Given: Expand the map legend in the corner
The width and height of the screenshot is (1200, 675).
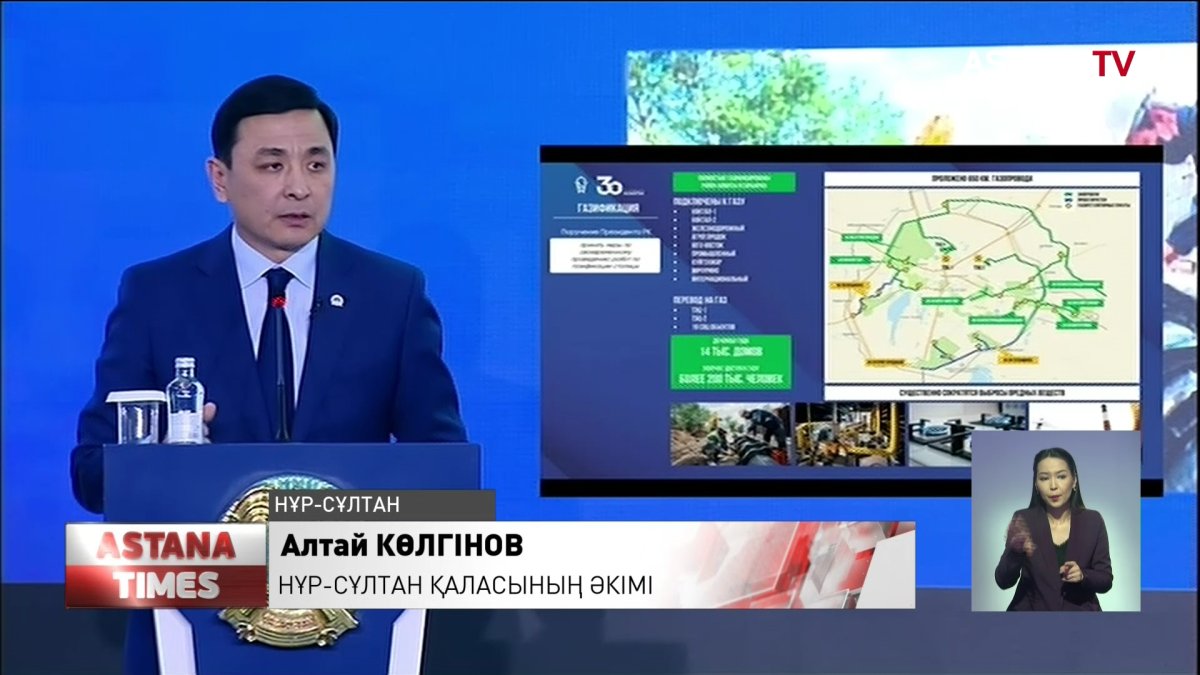Looking at the screenshot, I should point(1087,199).
